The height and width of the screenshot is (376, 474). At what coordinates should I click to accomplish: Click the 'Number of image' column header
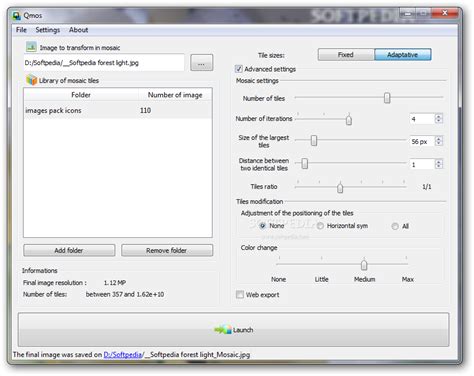click(175, 95)
